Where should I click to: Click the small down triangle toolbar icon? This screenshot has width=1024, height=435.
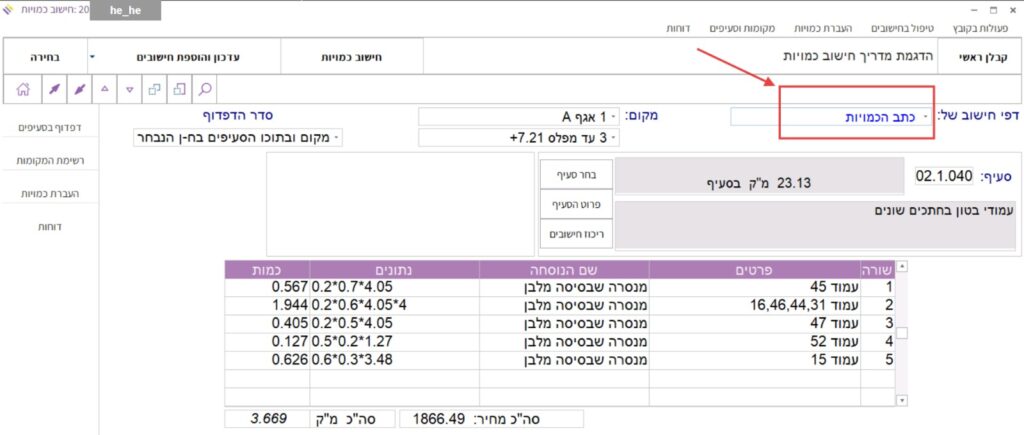point(130,89)
